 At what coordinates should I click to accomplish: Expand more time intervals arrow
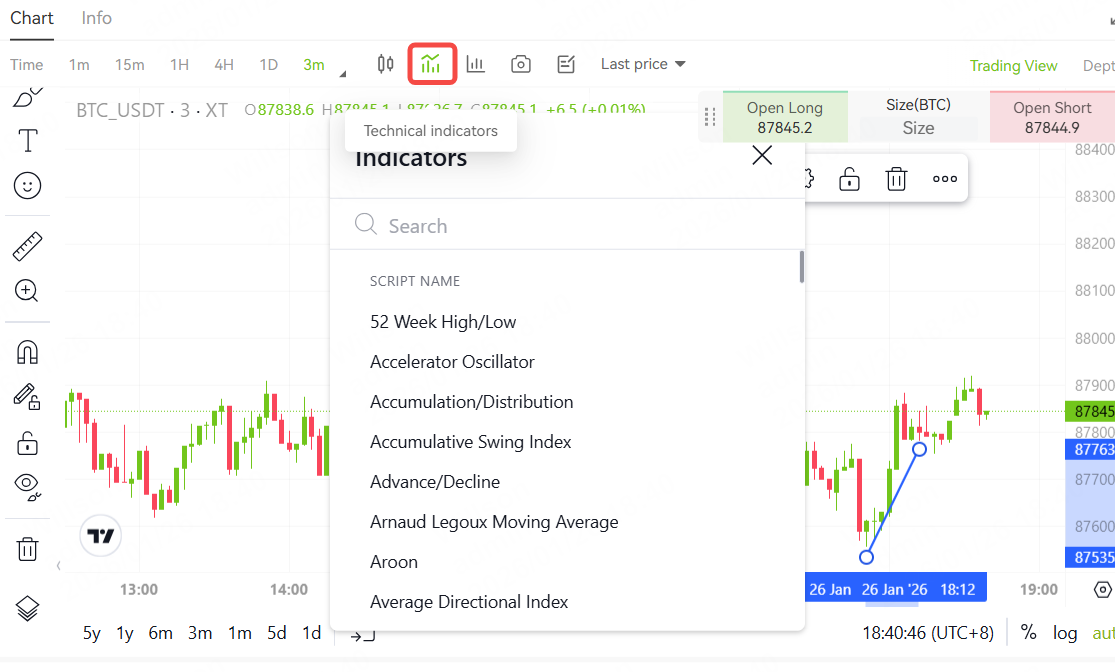click(343, 73)
